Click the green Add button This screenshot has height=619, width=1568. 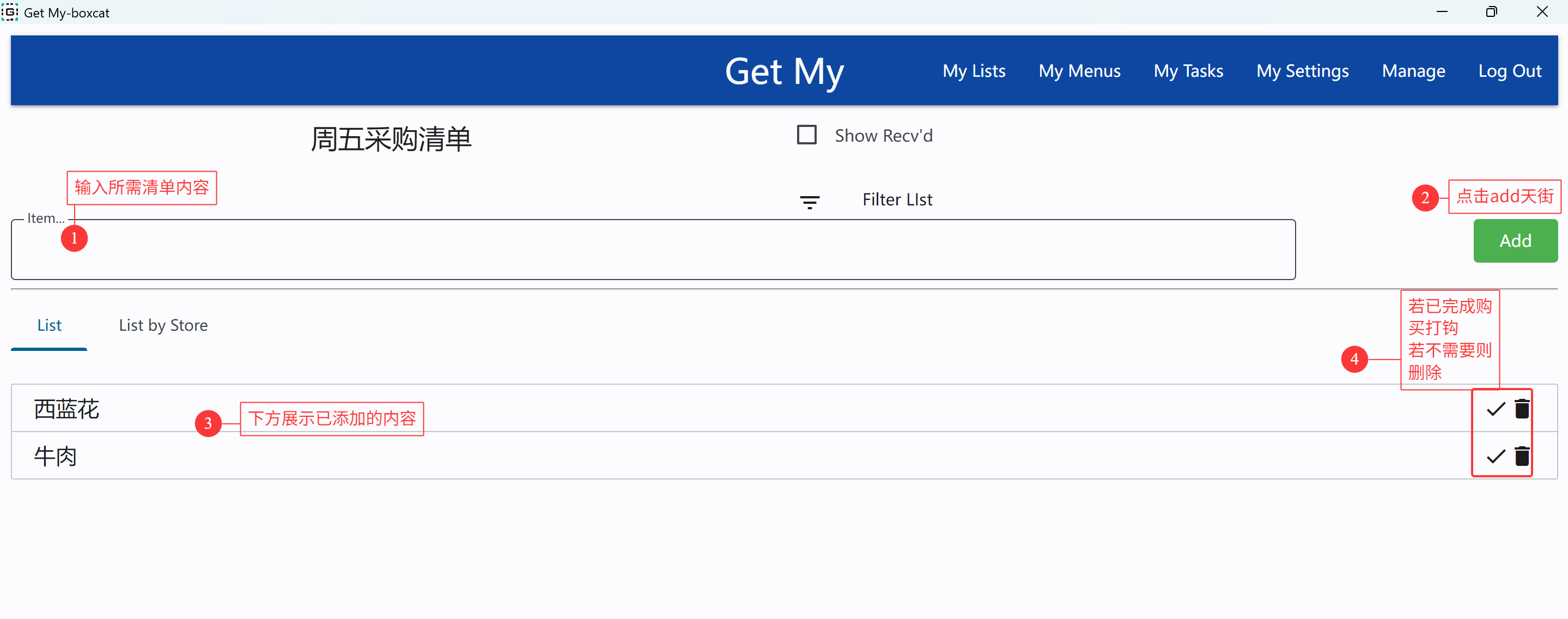click(x=1515, y=241)
